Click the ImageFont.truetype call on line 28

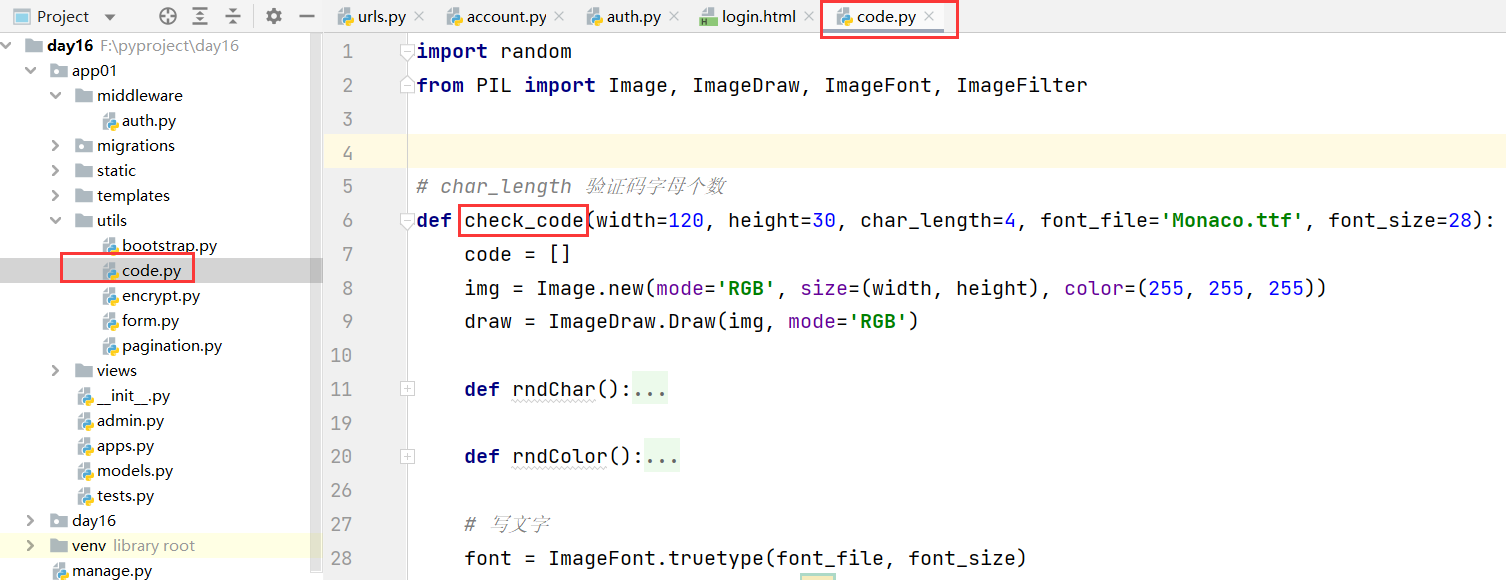656,558
